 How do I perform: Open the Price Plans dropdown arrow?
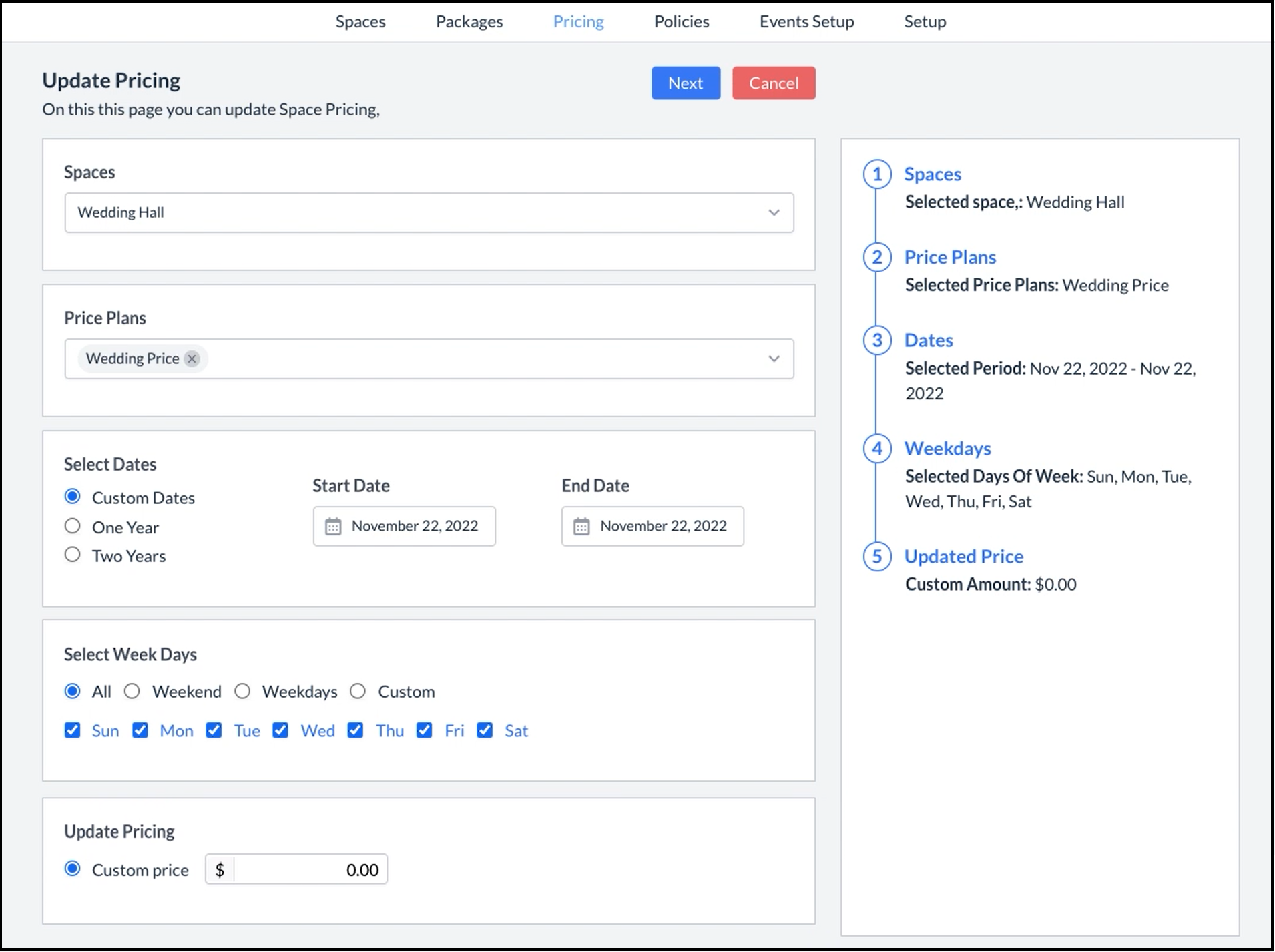(774, 359)
